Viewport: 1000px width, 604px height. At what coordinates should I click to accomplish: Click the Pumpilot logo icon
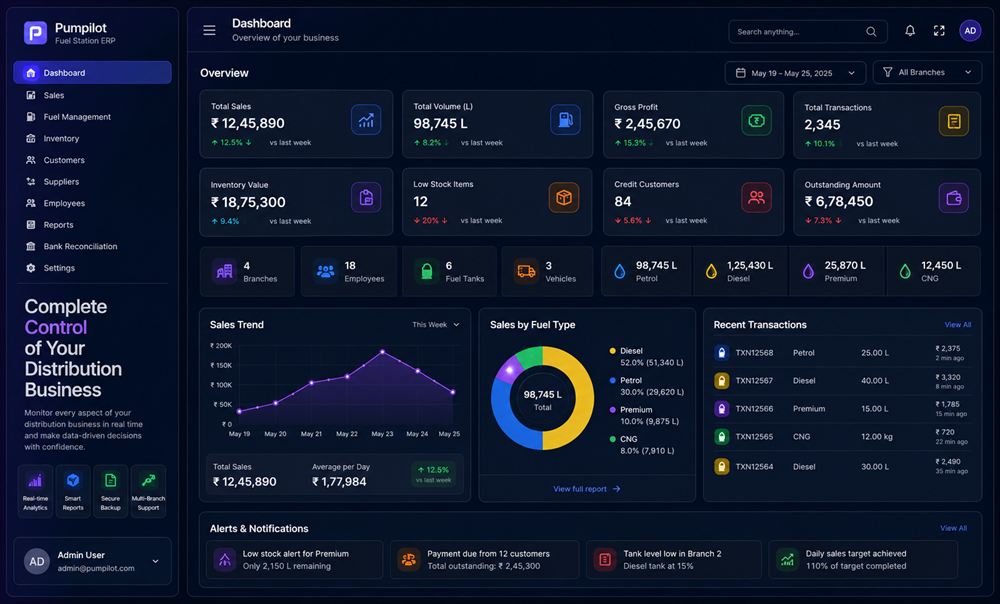coord(35,33)
